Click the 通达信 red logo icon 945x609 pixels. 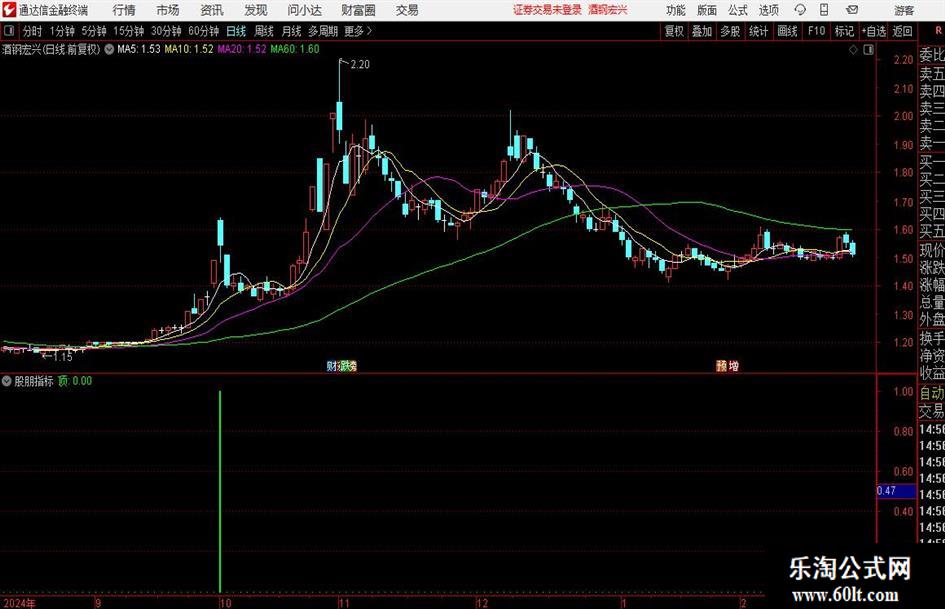[x=9, y=9]
